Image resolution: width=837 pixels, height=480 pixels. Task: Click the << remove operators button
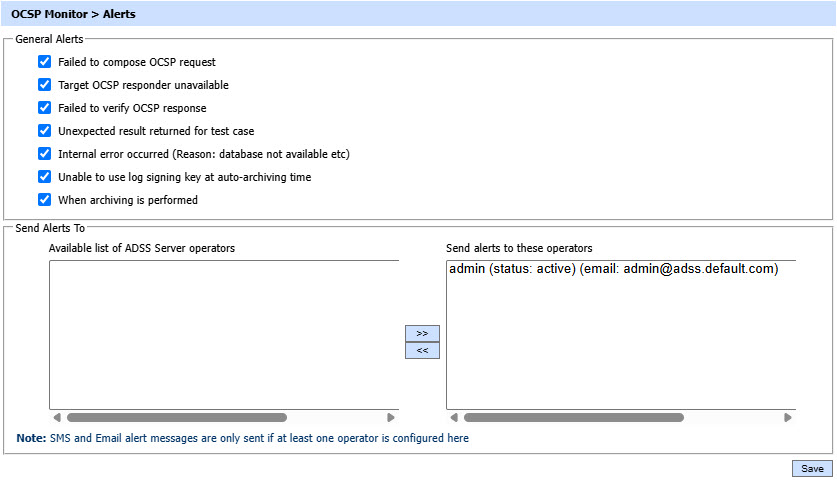click(x=422, y=351)
